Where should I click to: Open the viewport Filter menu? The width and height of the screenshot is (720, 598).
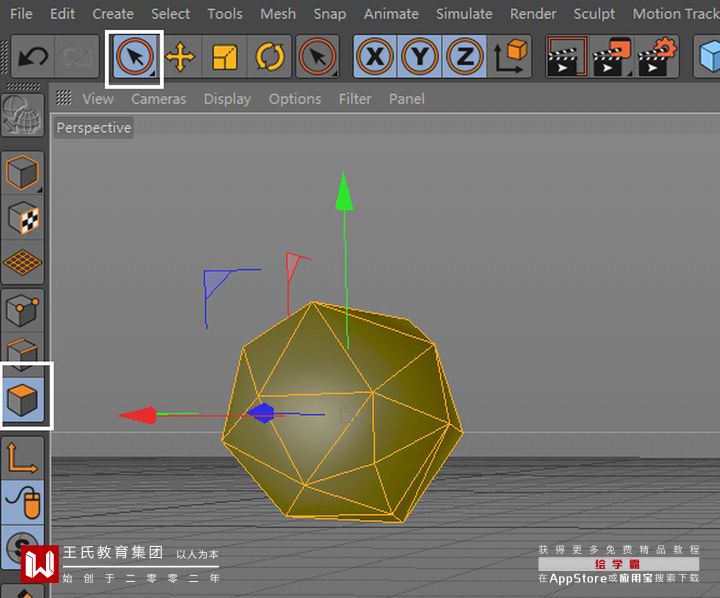tap(355, 99)
